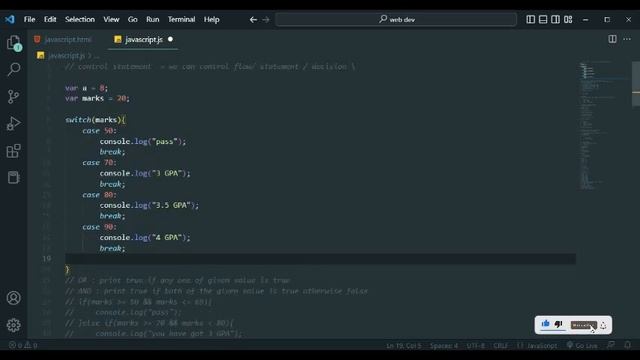Click the subscribe label in the feedback overlay
The image size is (640, 360).
pos(583,325)
